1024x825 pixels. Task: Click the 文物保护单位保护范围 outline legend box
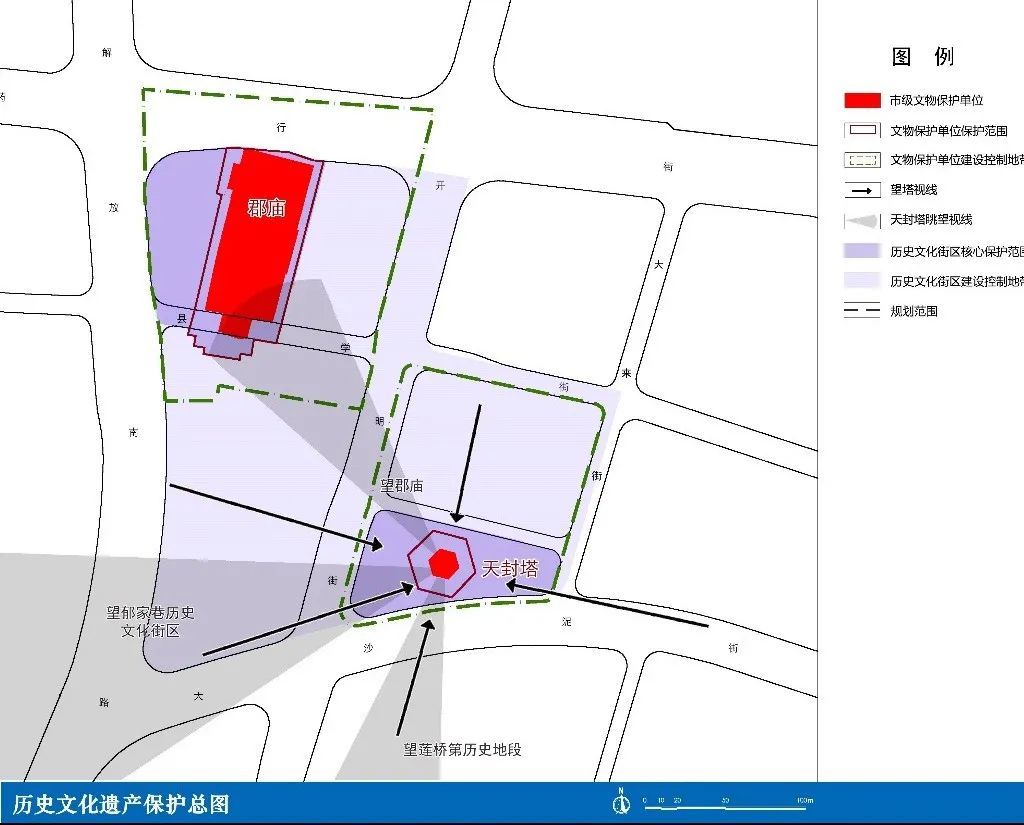[862, 131]
